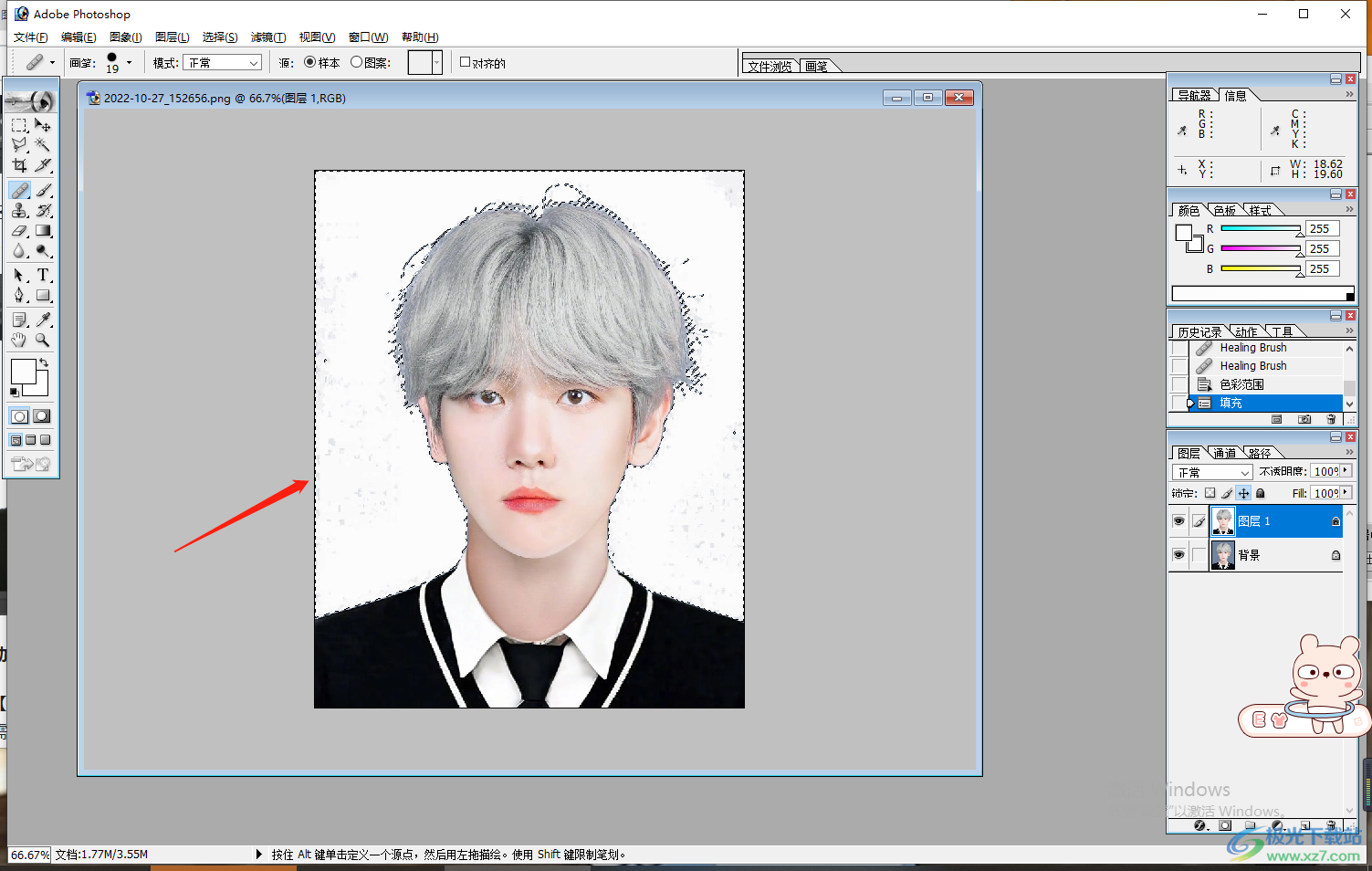Image resolution: width=1372 pixels, height=871 pixels.
Task: Create new document from current state
Action: pyautogui.click(x=1277, y=419)
